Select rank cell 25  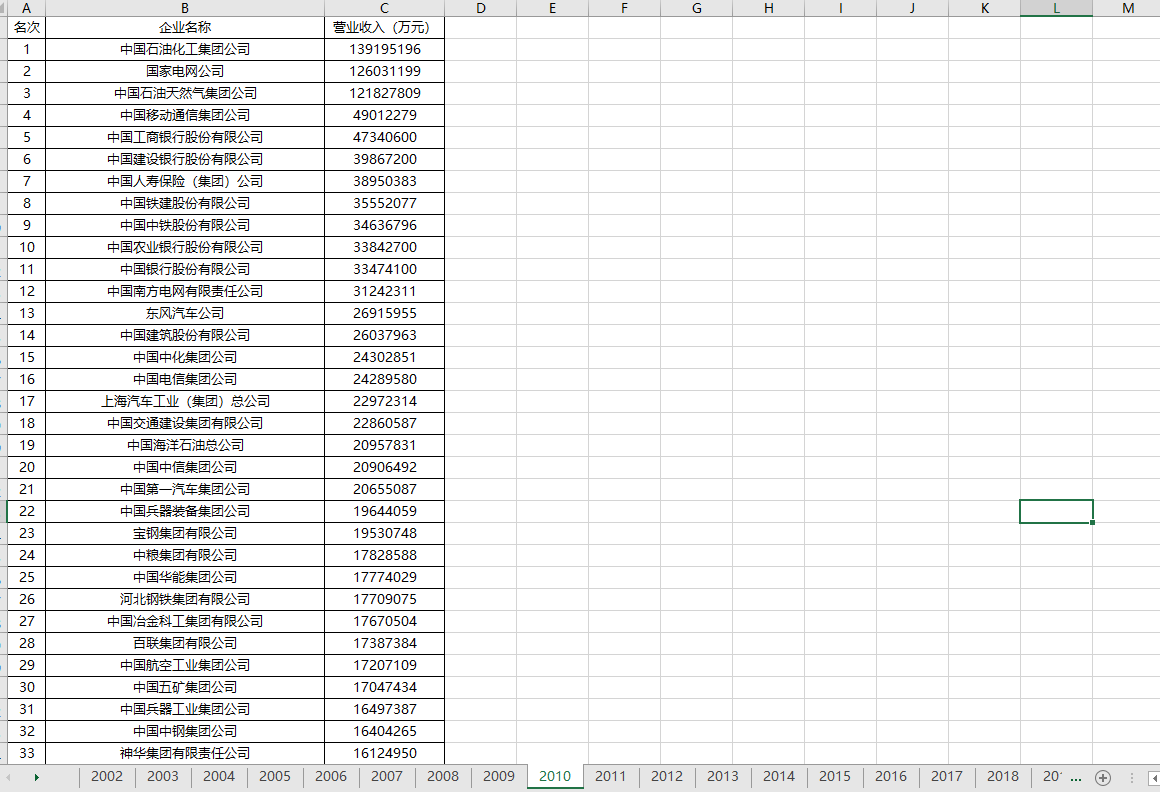pyautogui.click(x=27, y=578)
